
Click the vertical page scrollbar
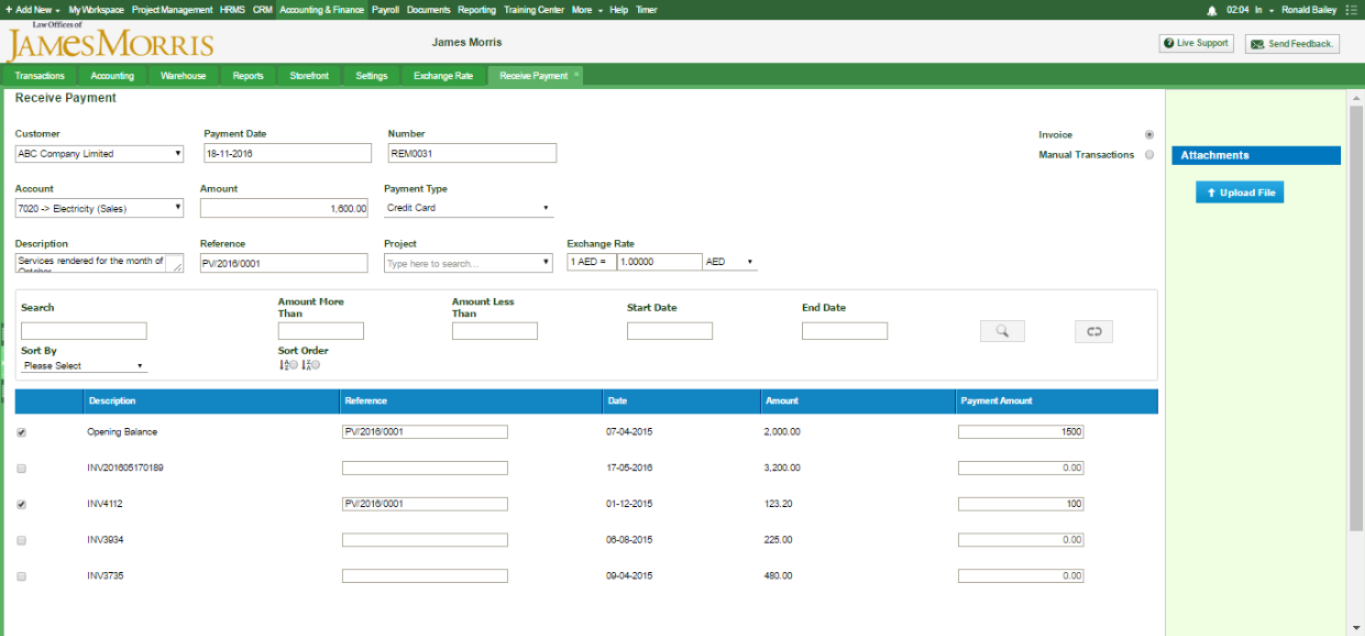coord(1356,318)
